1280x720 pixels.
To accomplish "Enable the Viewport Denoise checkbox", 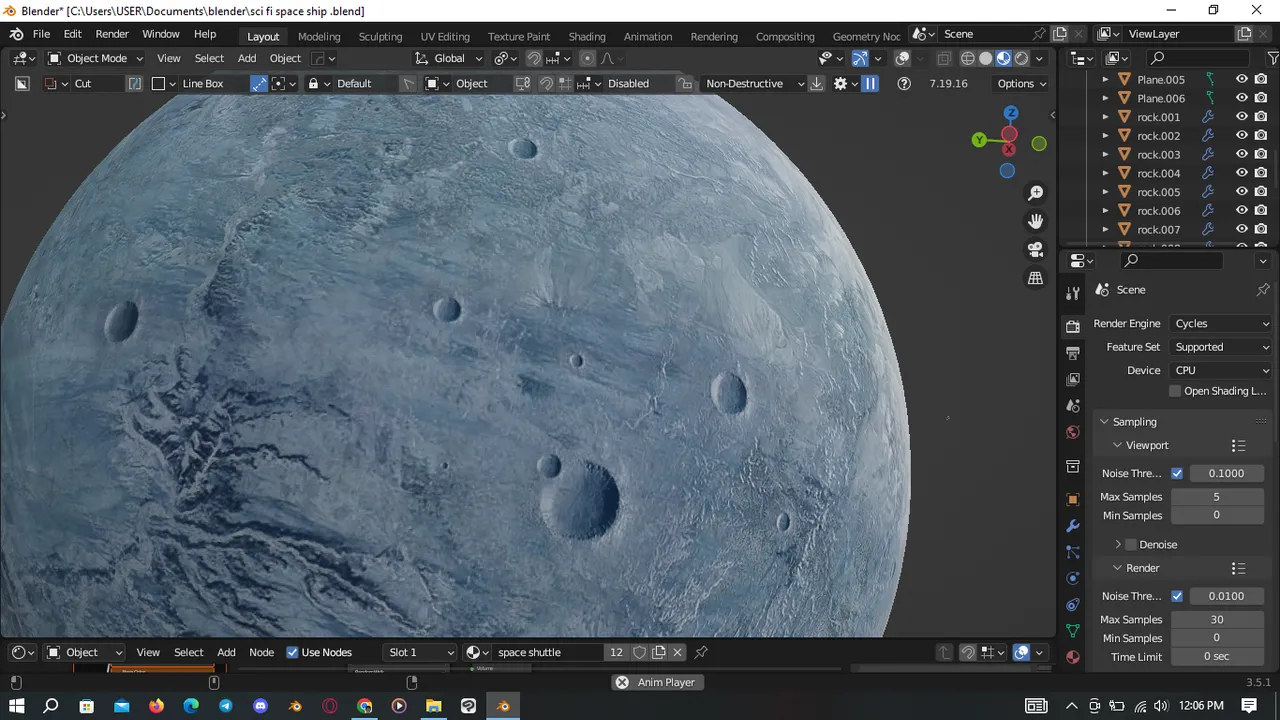I will coord(1131,545).
